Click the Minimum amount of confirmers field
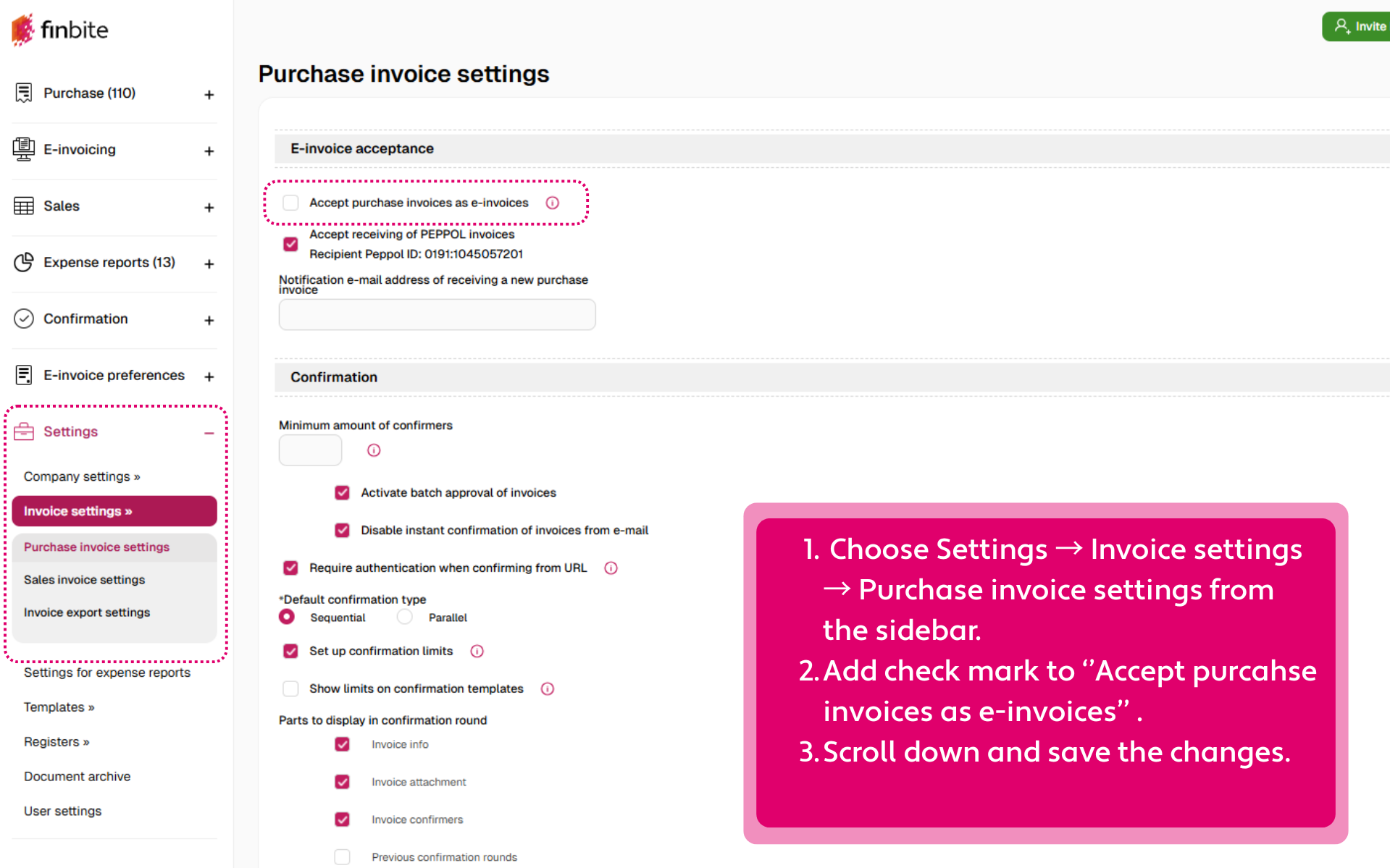 click(x=310, y=450)
